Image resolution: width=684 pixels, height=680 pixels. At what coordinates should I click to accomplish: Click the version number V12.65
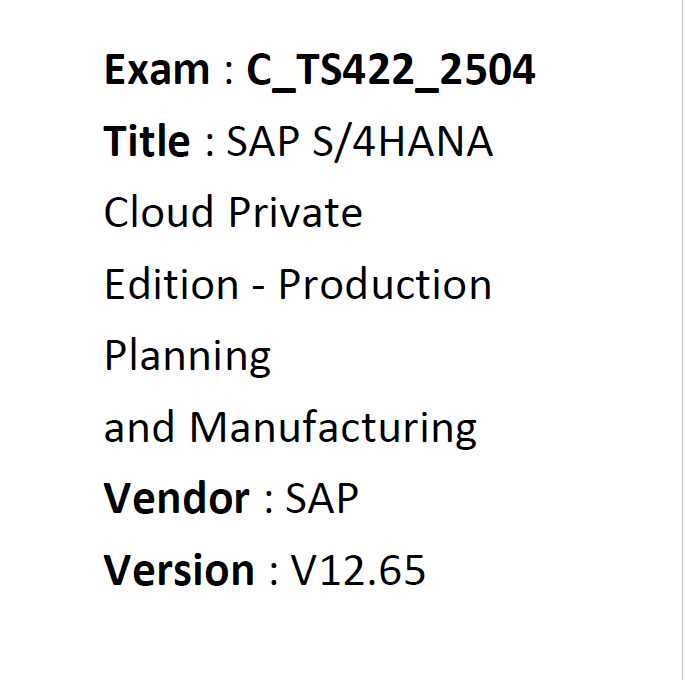358,570
